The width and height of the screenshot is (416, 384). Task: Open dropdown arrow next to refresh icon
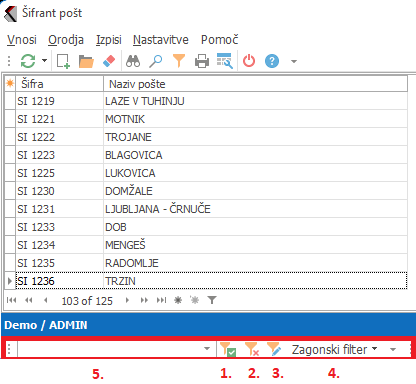tap(44, 61)
